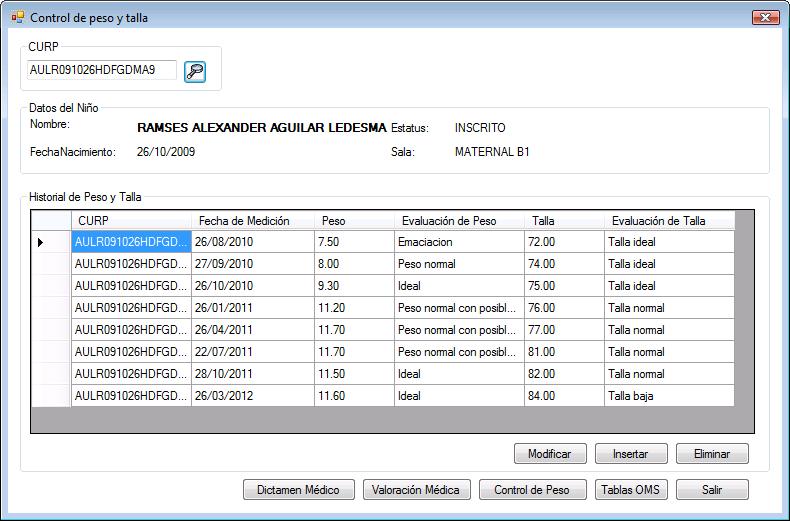The image size is (790, 521).
Task: Click the INSCRITO status value
Action: [480, 128]
